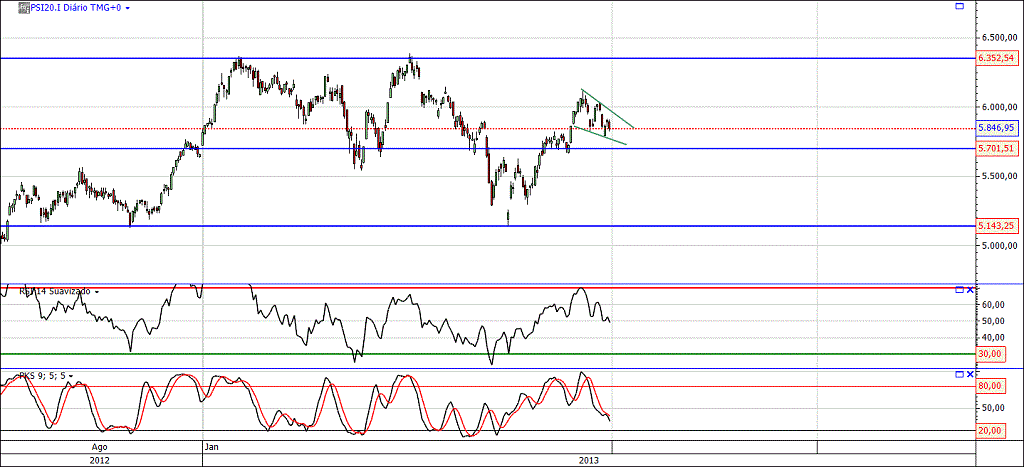Image resolution: width=1024 pixels, height=467 pixels.
Task: Close the RSI 14 Suavizado indicator panel
Action: click(969, 290)
